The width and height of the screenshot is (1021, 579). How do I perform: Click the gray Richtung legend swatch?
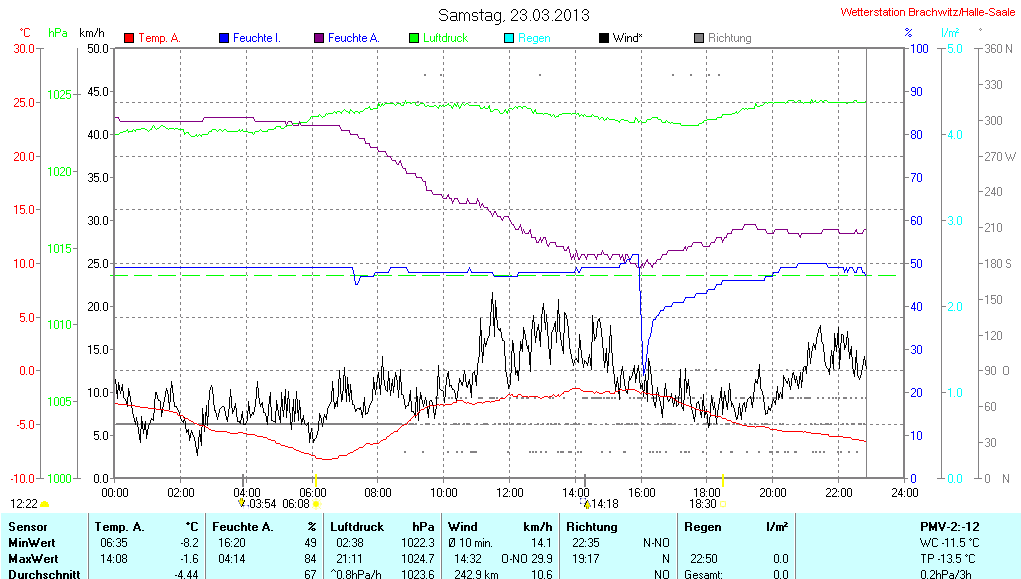pyautogui.click(x=699, y=38)
